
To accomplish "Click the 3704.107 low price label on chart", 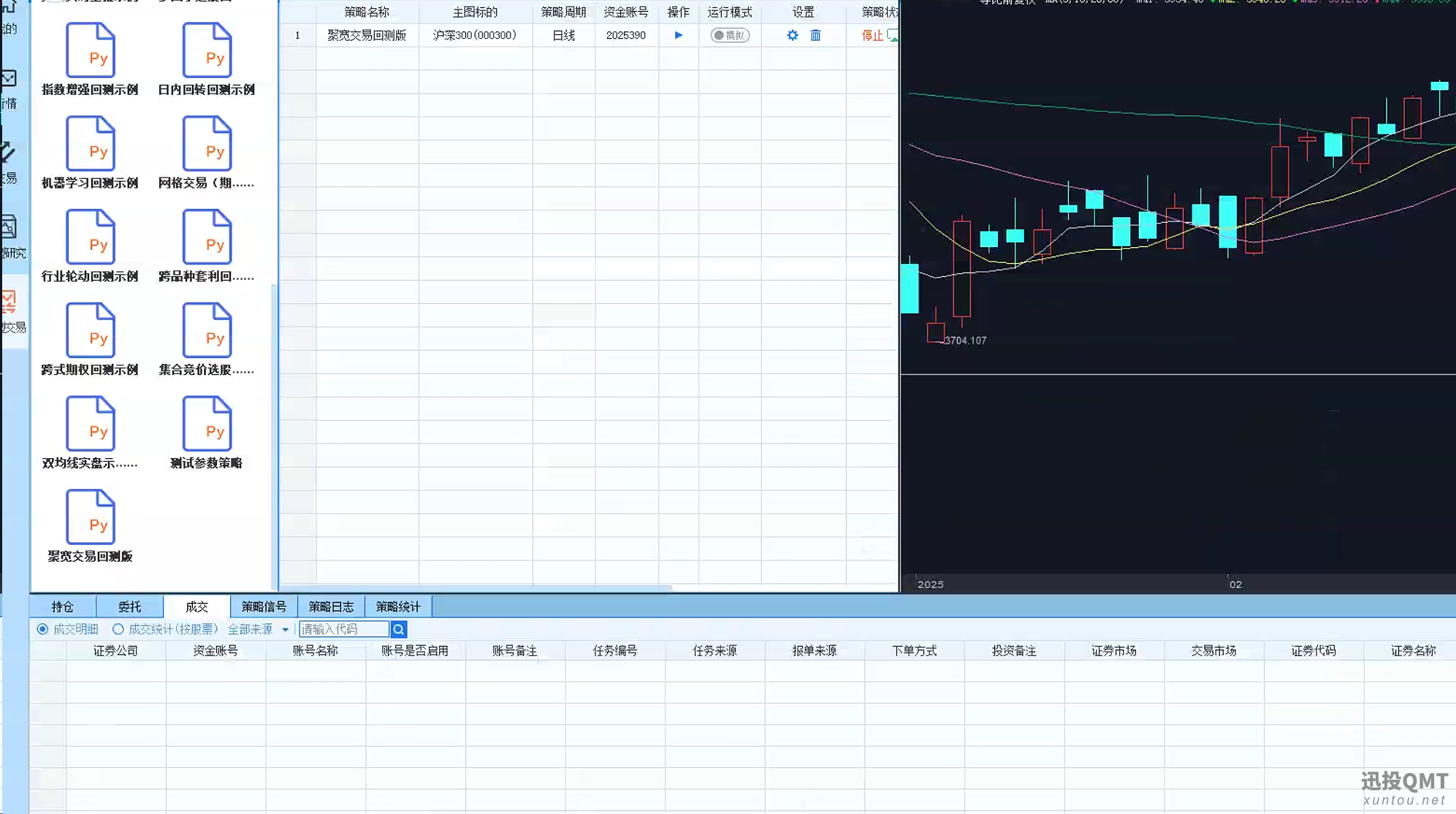I will point(965,341).
